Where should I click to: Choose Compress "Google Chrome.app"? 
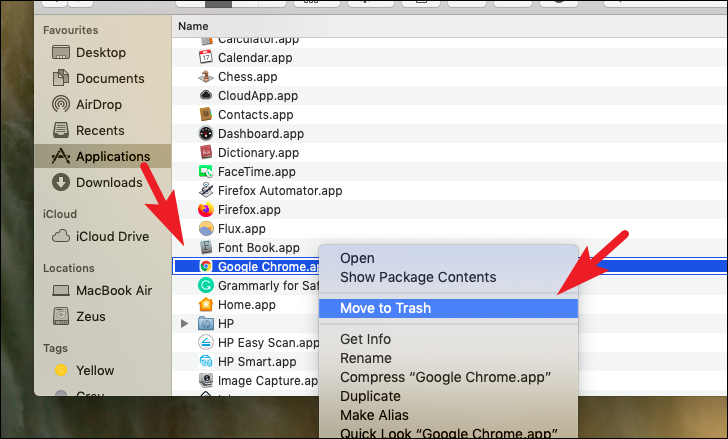[x=448, y=377]
